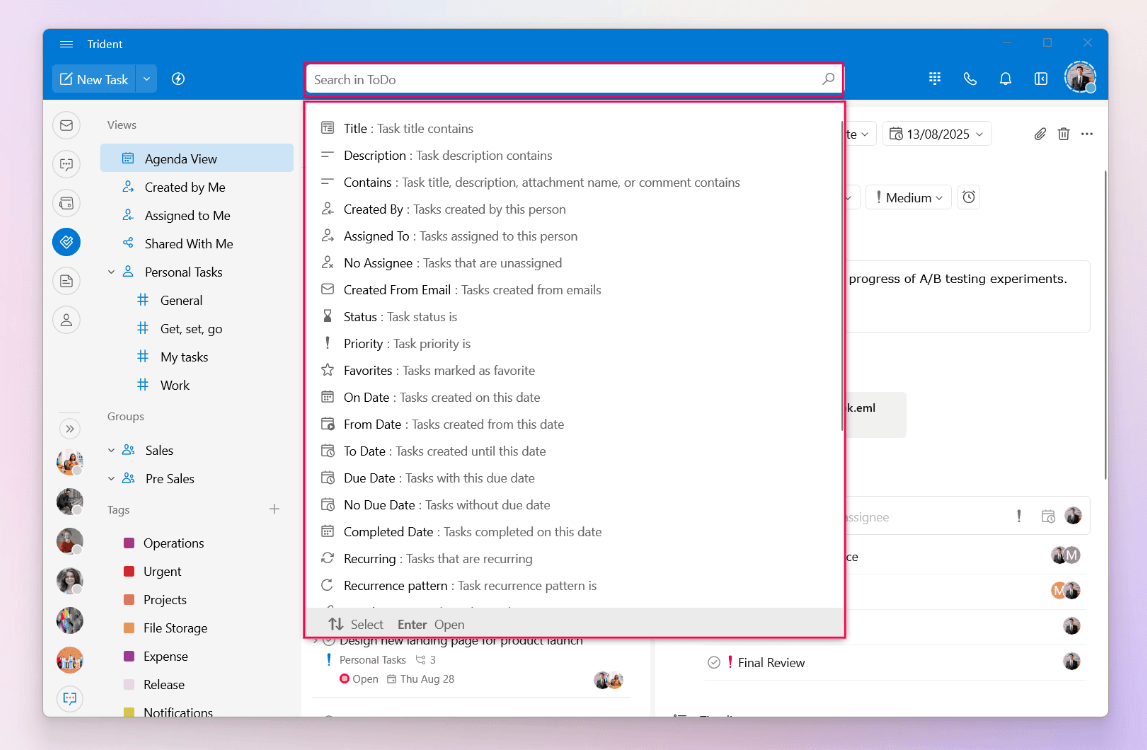Open the Medium priority dropdown
The width and height of the screenshot is (1147, 750).
pyautogui.click(x=908, y=198)
